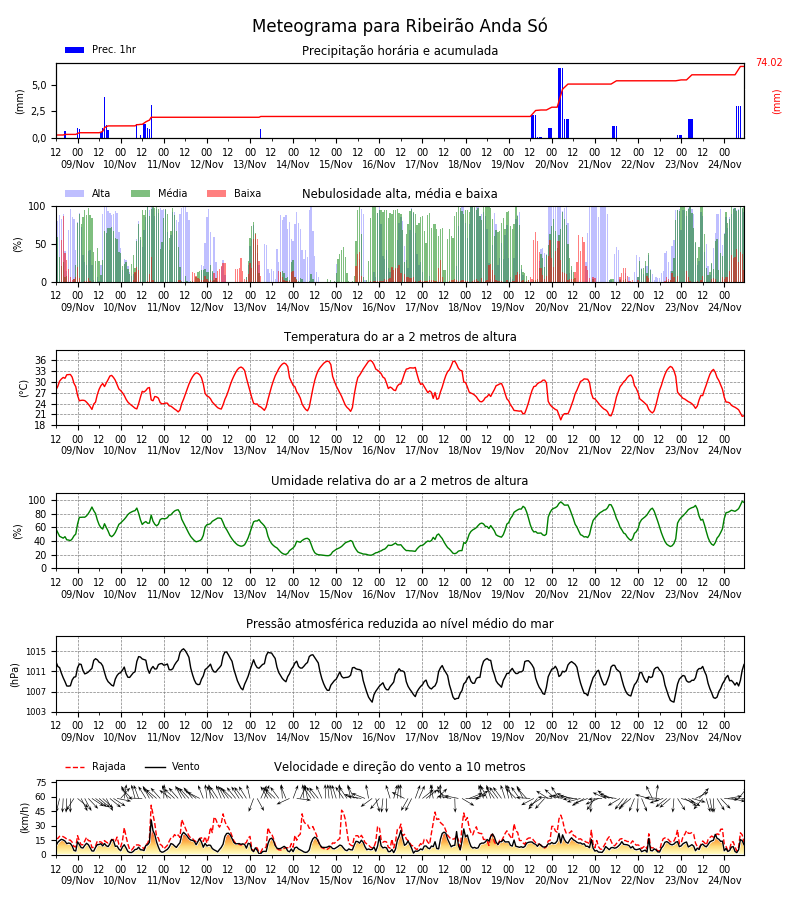800x900 pixels.
Task: Click the Umidade relativa do ar chart title
Action: (400, 480)
